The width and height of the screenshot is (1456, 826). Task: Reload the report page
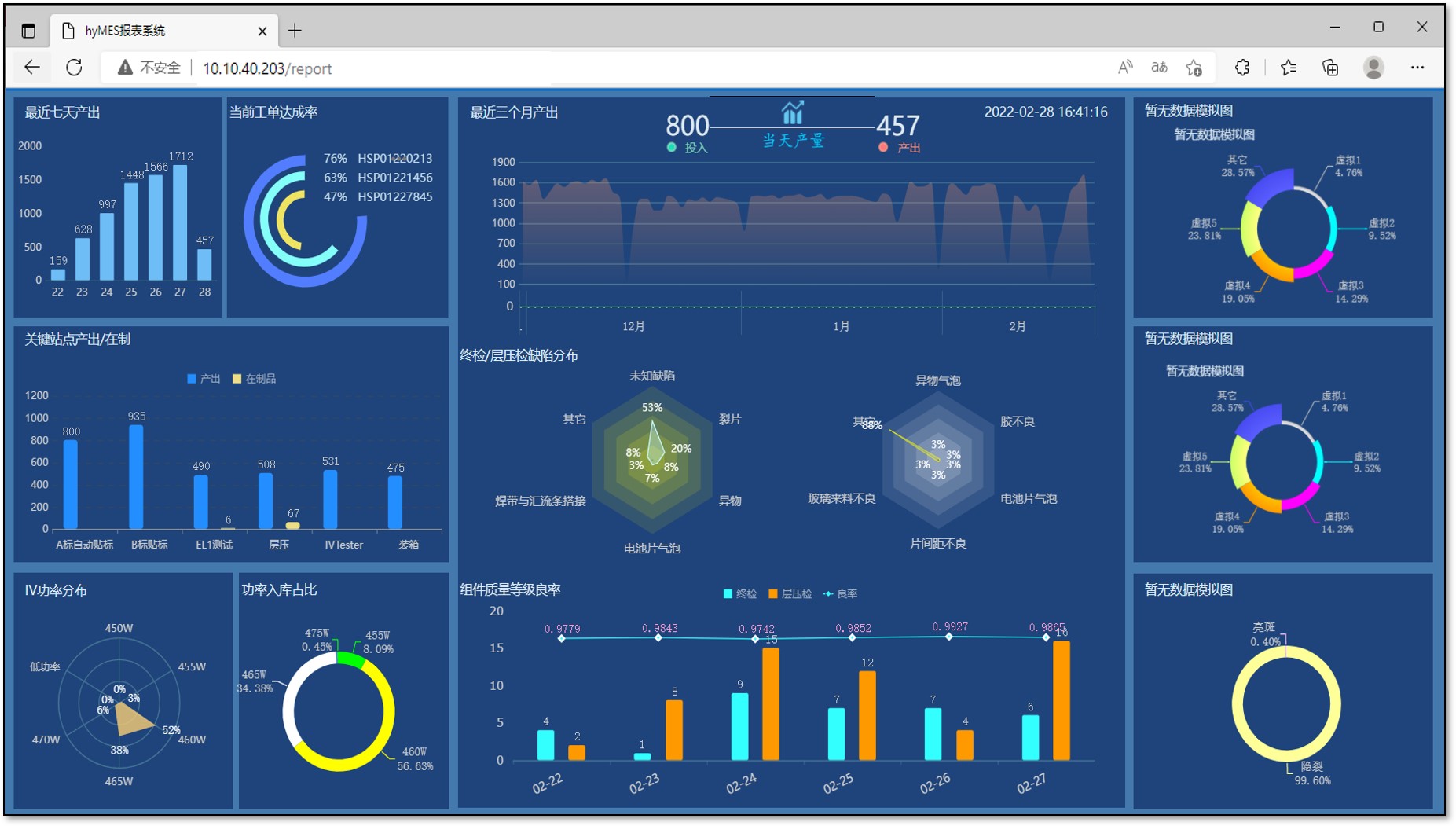[x=74, y=68]
